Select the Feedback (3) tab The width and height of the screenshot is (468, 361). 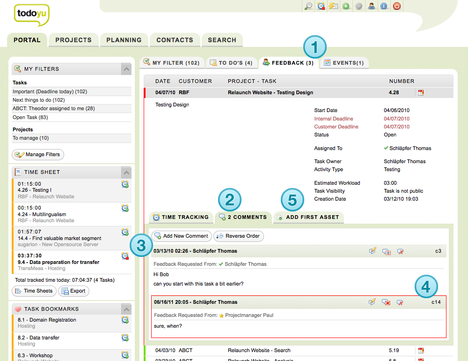(289, 63)
